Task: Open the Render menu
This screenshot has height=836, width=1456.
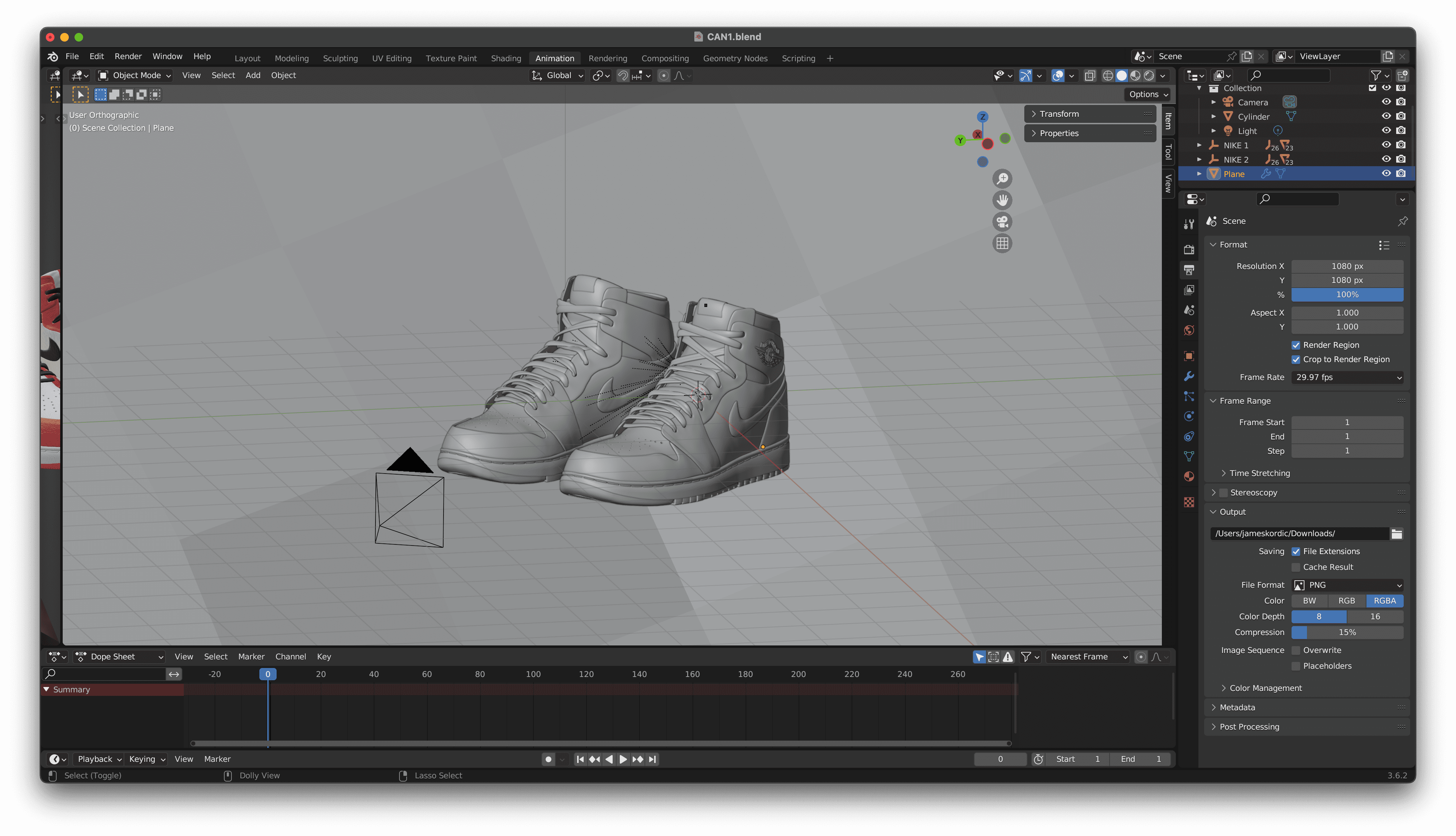Action: [x=128, y=56]
